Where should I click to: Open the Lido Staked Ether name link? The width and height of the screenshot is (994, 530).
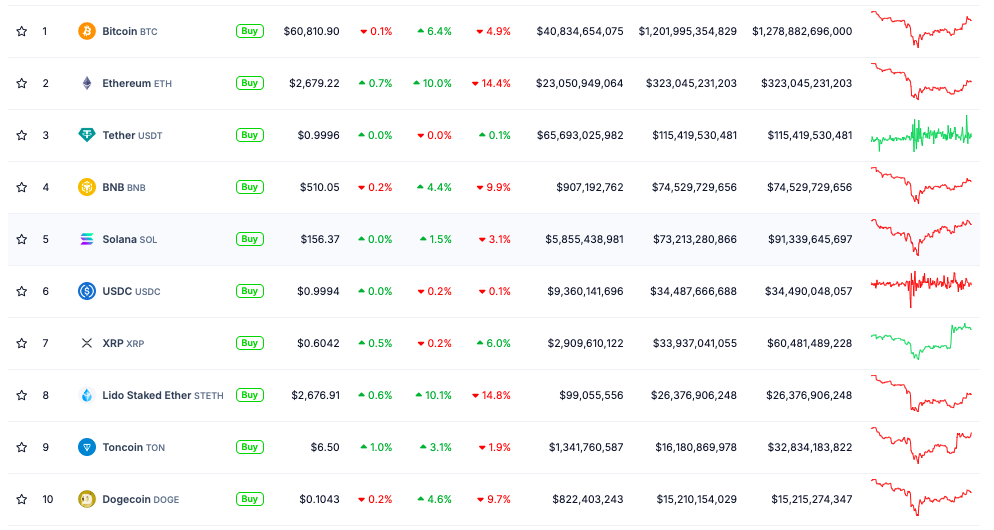(146, 395)
